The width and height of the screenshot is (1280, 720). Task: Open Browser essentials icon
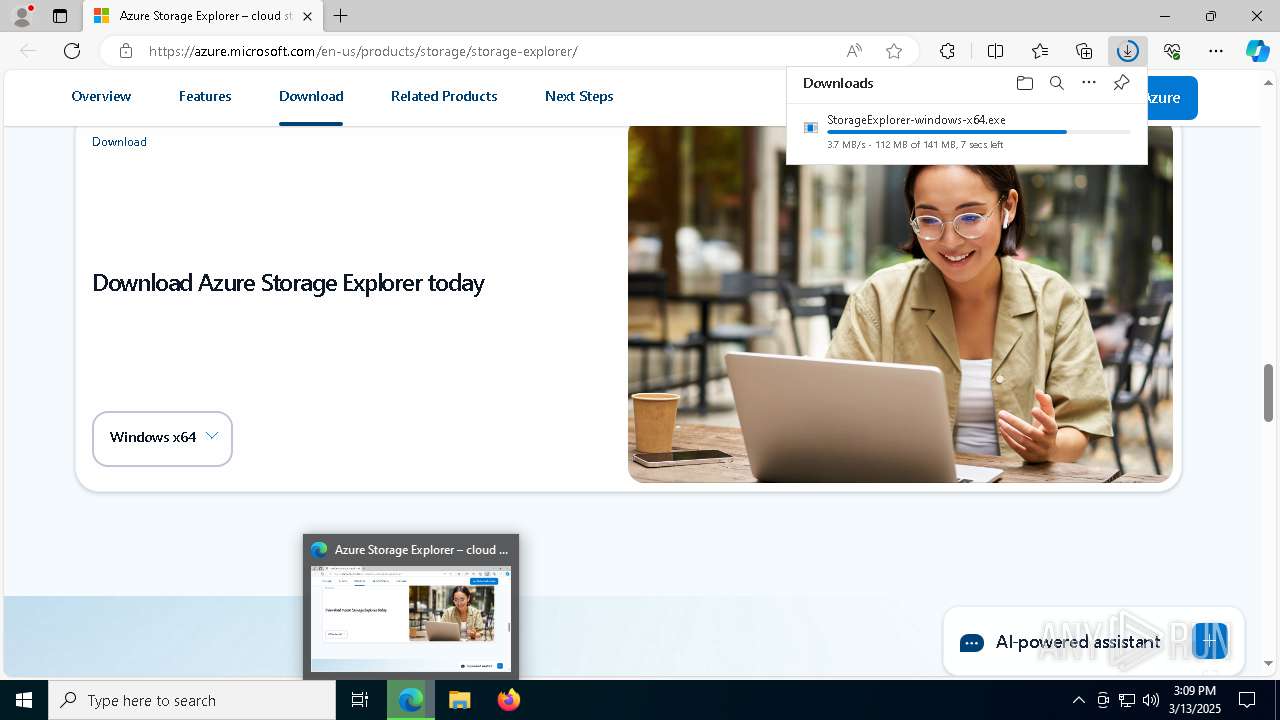click(1172, 51)
